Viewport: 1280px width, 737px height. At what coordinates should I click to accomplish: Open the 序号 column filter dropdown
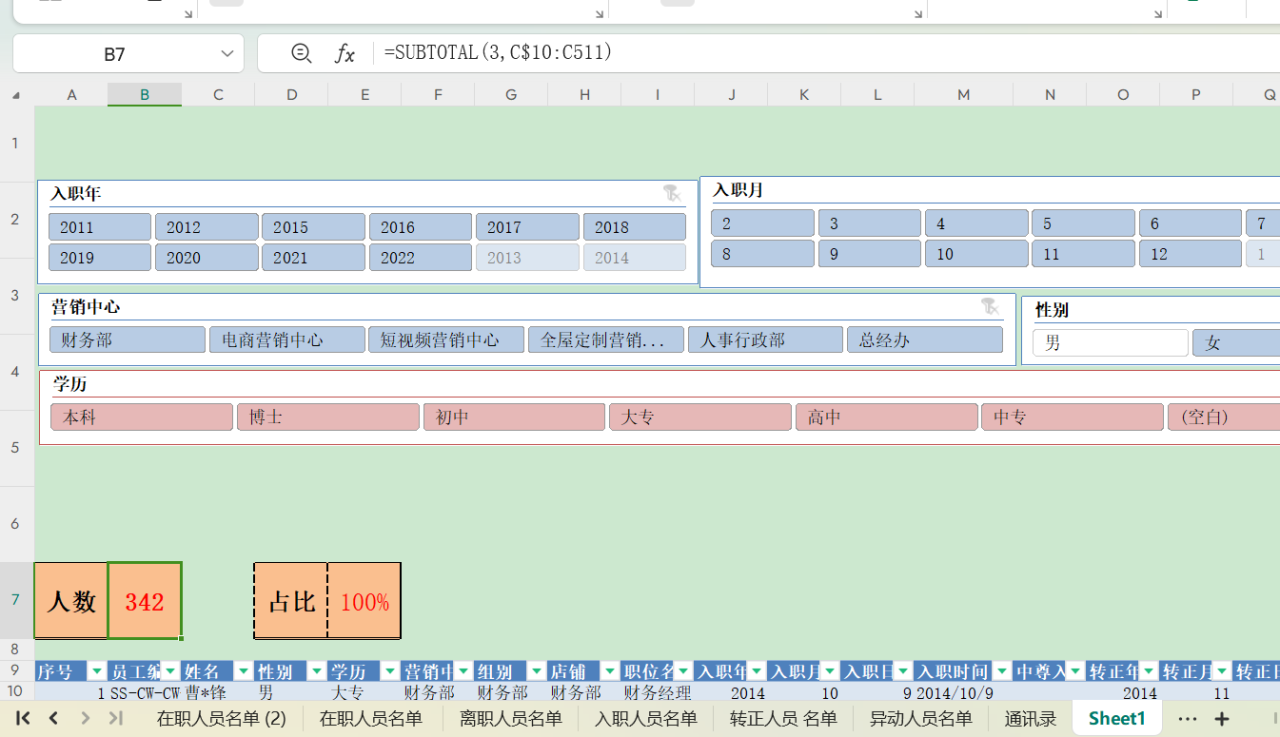[97, 671]
